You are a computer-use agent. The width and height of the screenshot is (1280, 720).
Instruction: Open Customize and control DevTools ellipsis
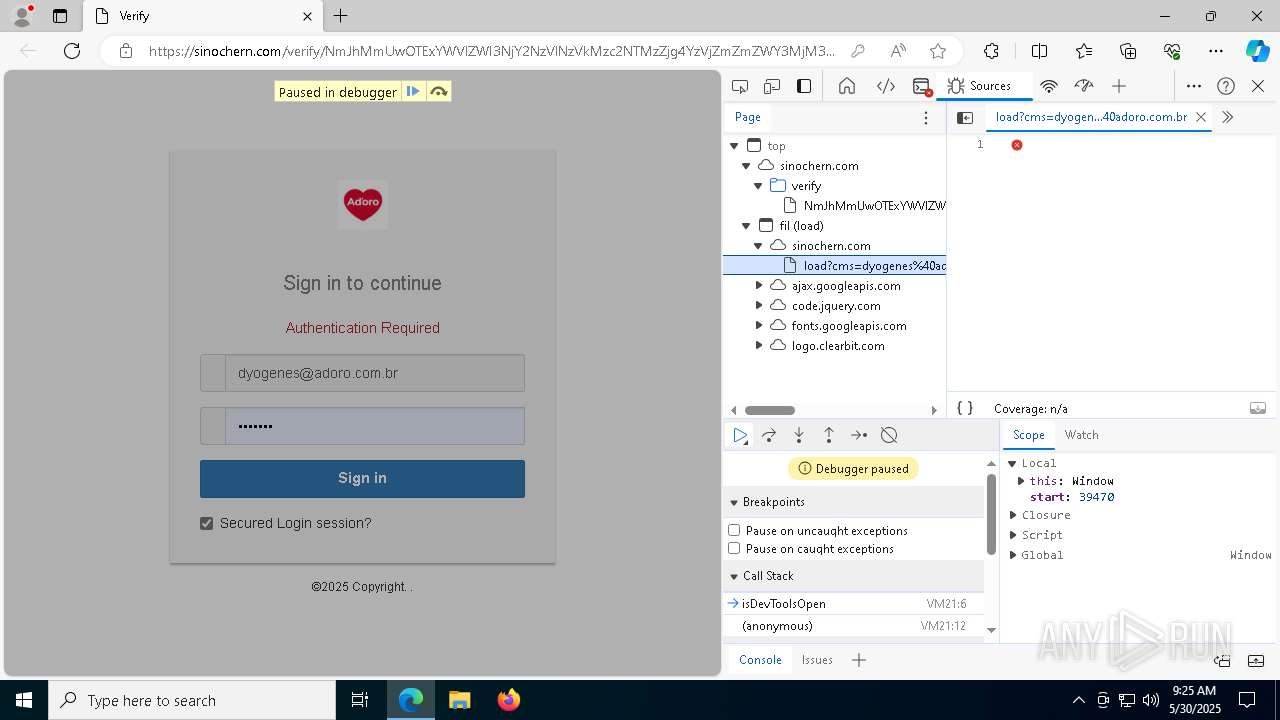(x=1193, y=86)
